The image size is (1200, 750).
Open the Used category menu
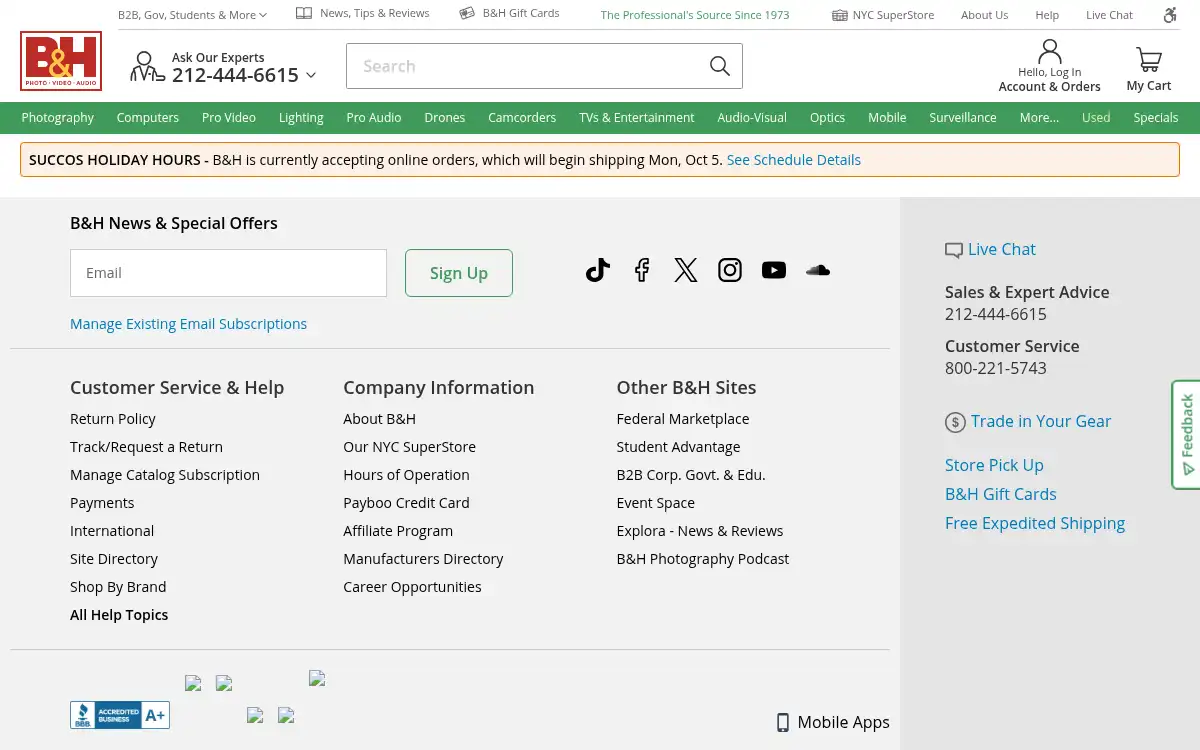[x=1096, y=117]
